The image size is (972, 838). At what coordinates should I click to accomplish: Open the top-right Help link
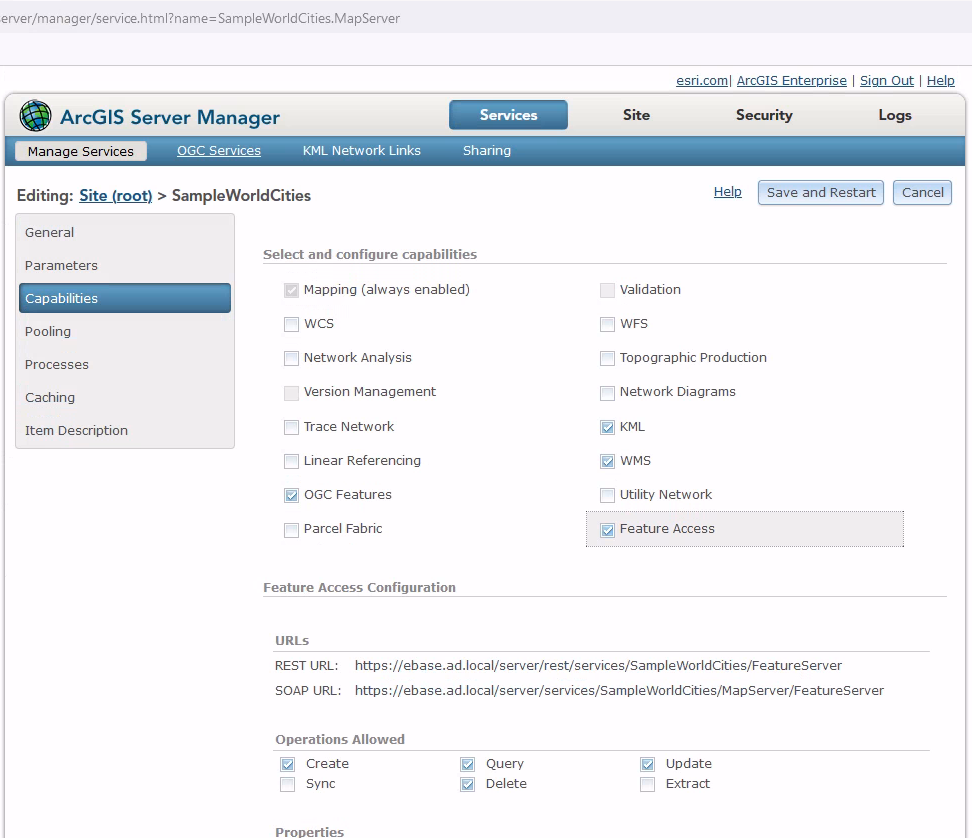tap(940, 81)
